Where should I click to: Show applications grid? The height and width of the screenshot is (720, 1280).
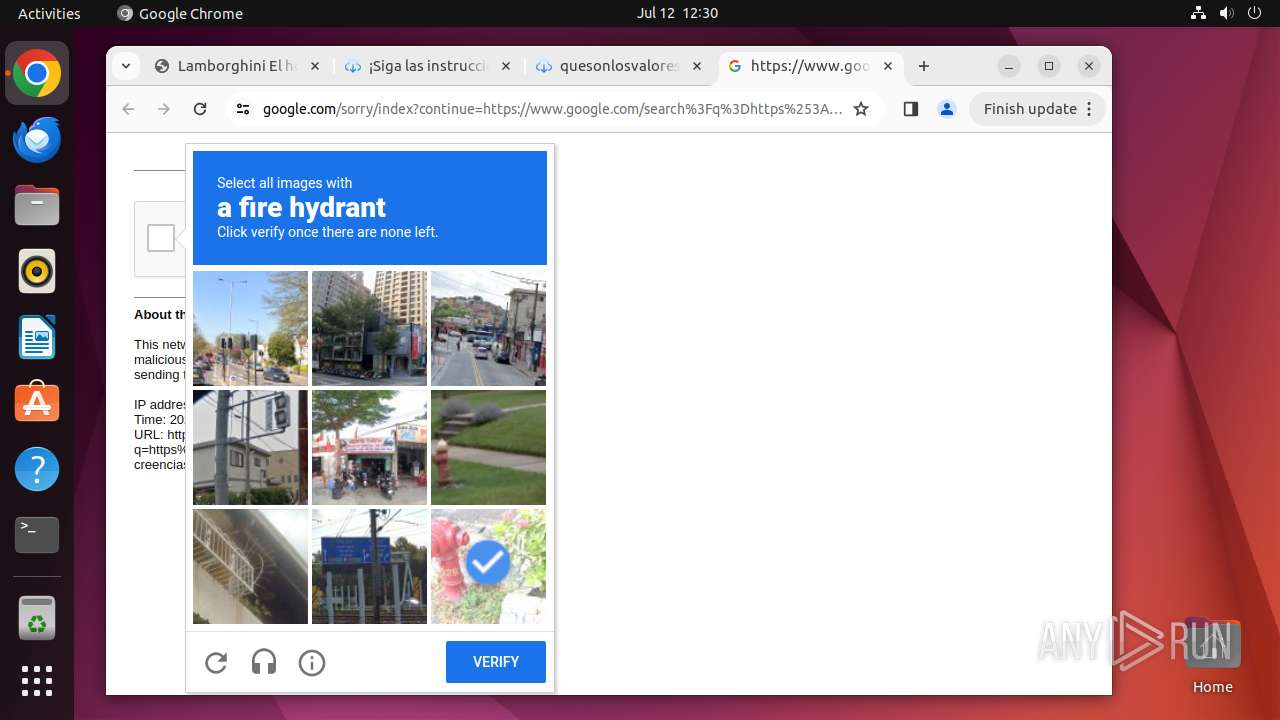[x=37, y=681]
